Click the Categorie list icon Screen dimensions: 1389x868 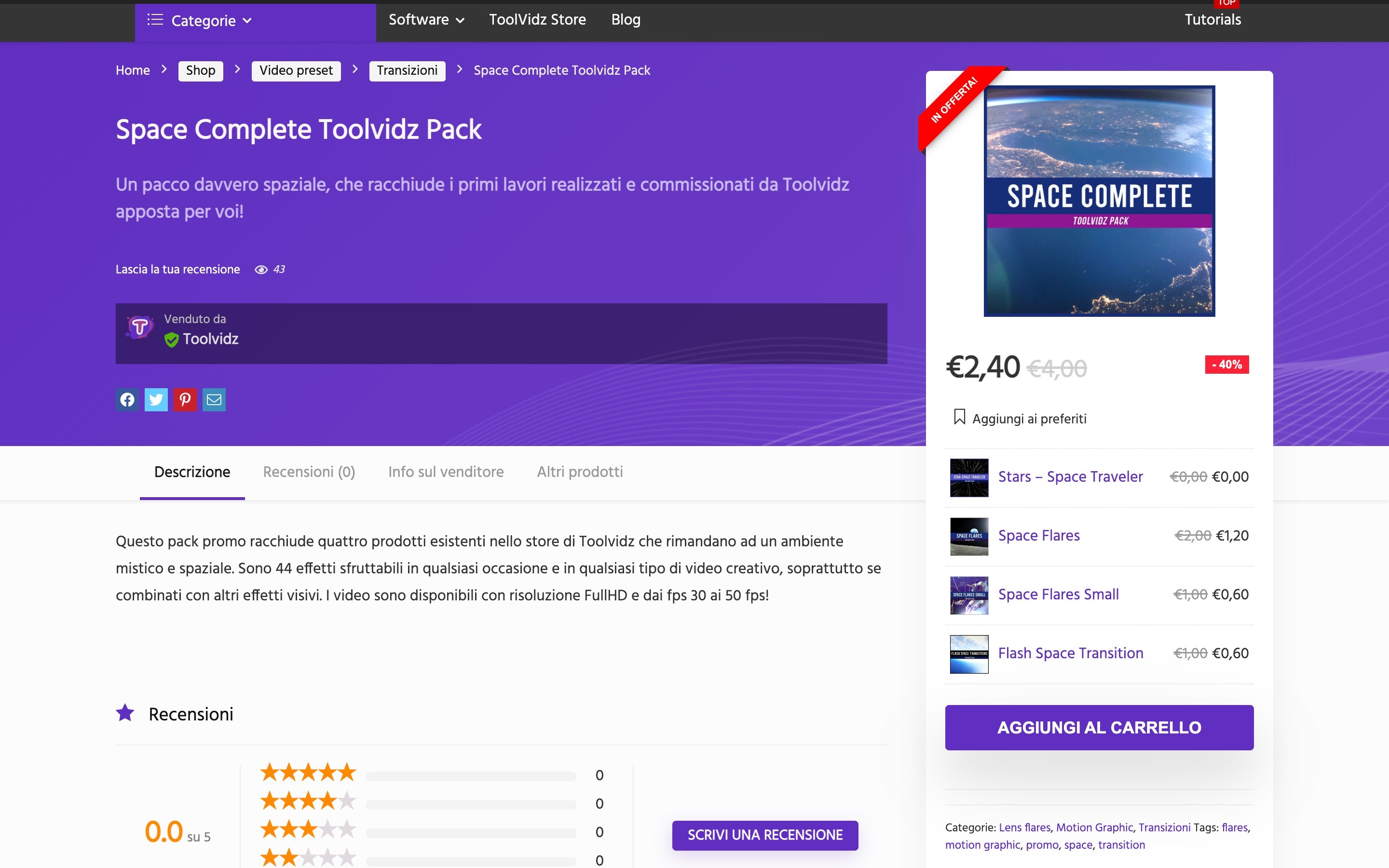click(x=155, y=20)
